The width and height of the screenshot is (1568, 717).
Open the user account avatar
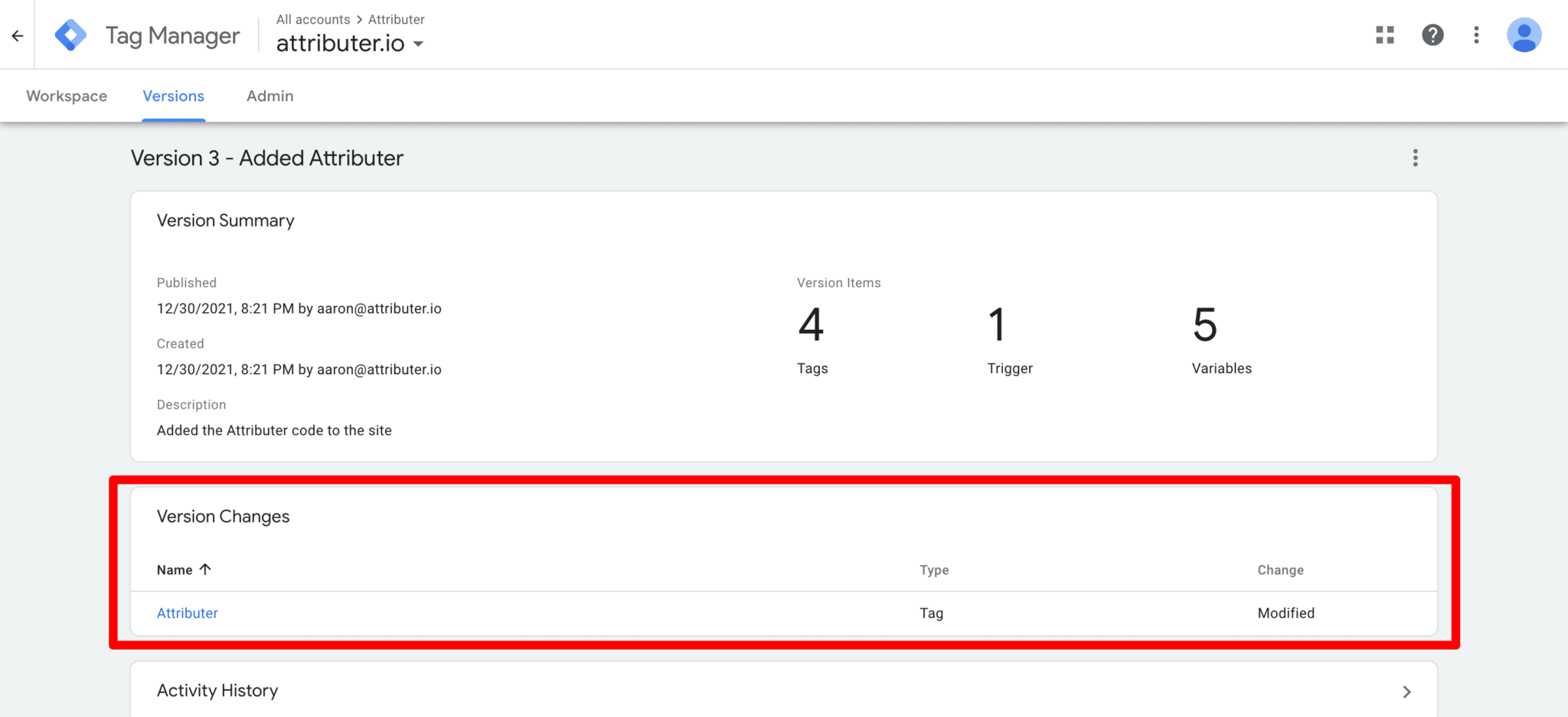(x=1524, y=35)
